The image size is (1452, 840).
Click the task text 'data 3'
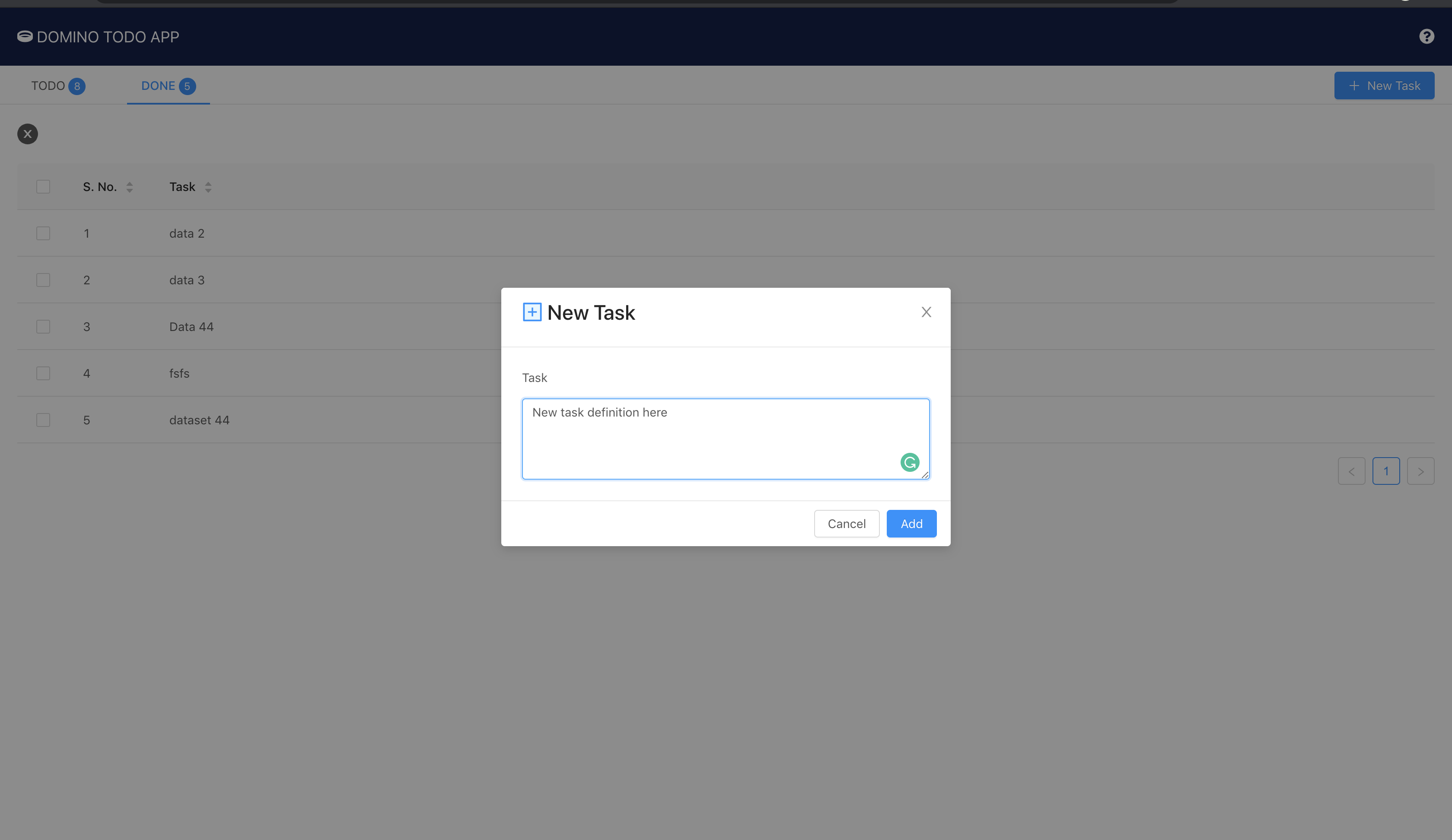[x=187, y=280]
